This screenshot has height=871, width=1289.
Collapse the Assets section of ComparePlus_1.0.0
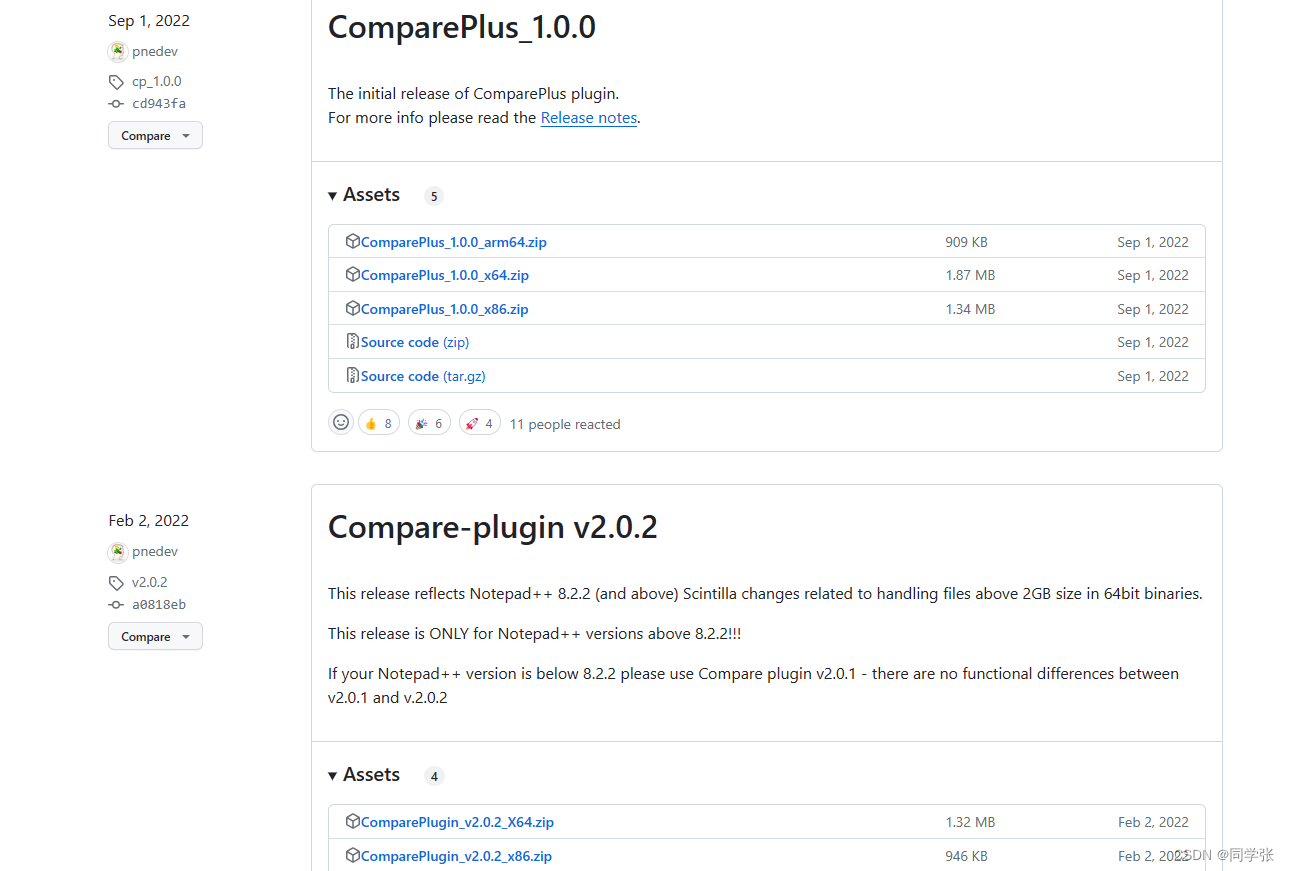point(333,194)
